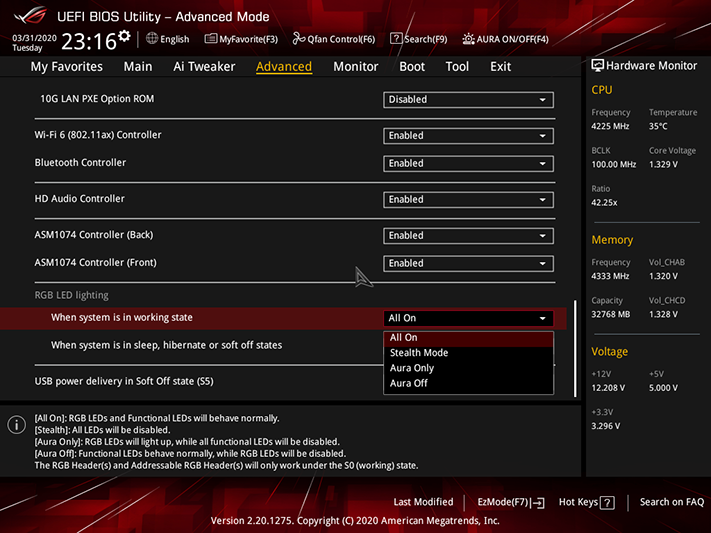This screenshot has height=533, width=711.
Task: Choose All On in the dropdown list
Action: pyautogui.click(x=468, y=338)
